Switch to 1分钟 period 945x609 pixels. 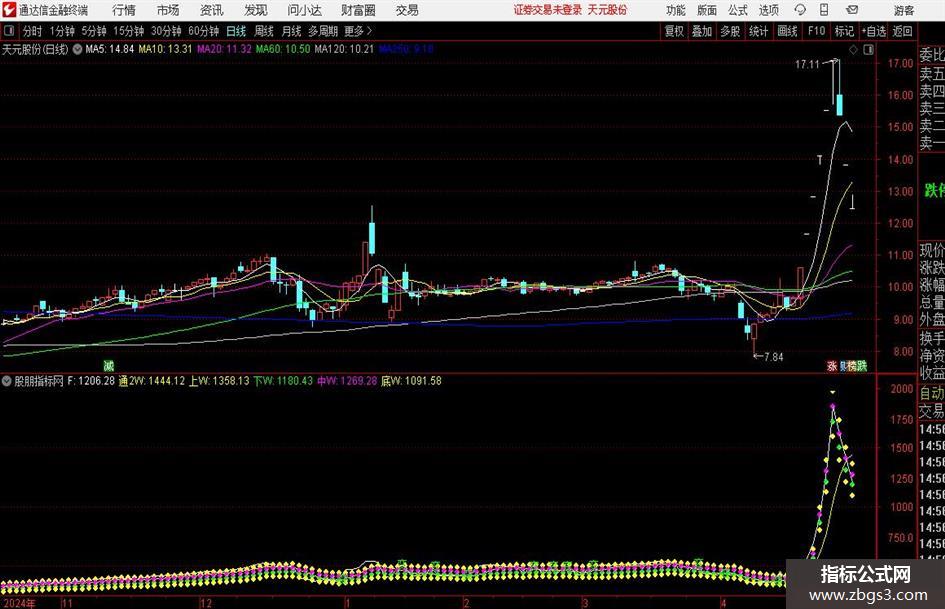(x=61, y=31)
